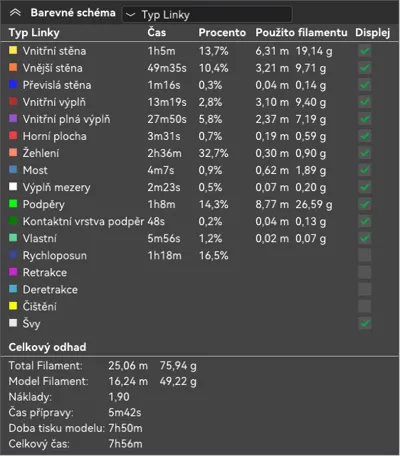Click the Displej column header
The image size is (400, 456).
point(372,33)
